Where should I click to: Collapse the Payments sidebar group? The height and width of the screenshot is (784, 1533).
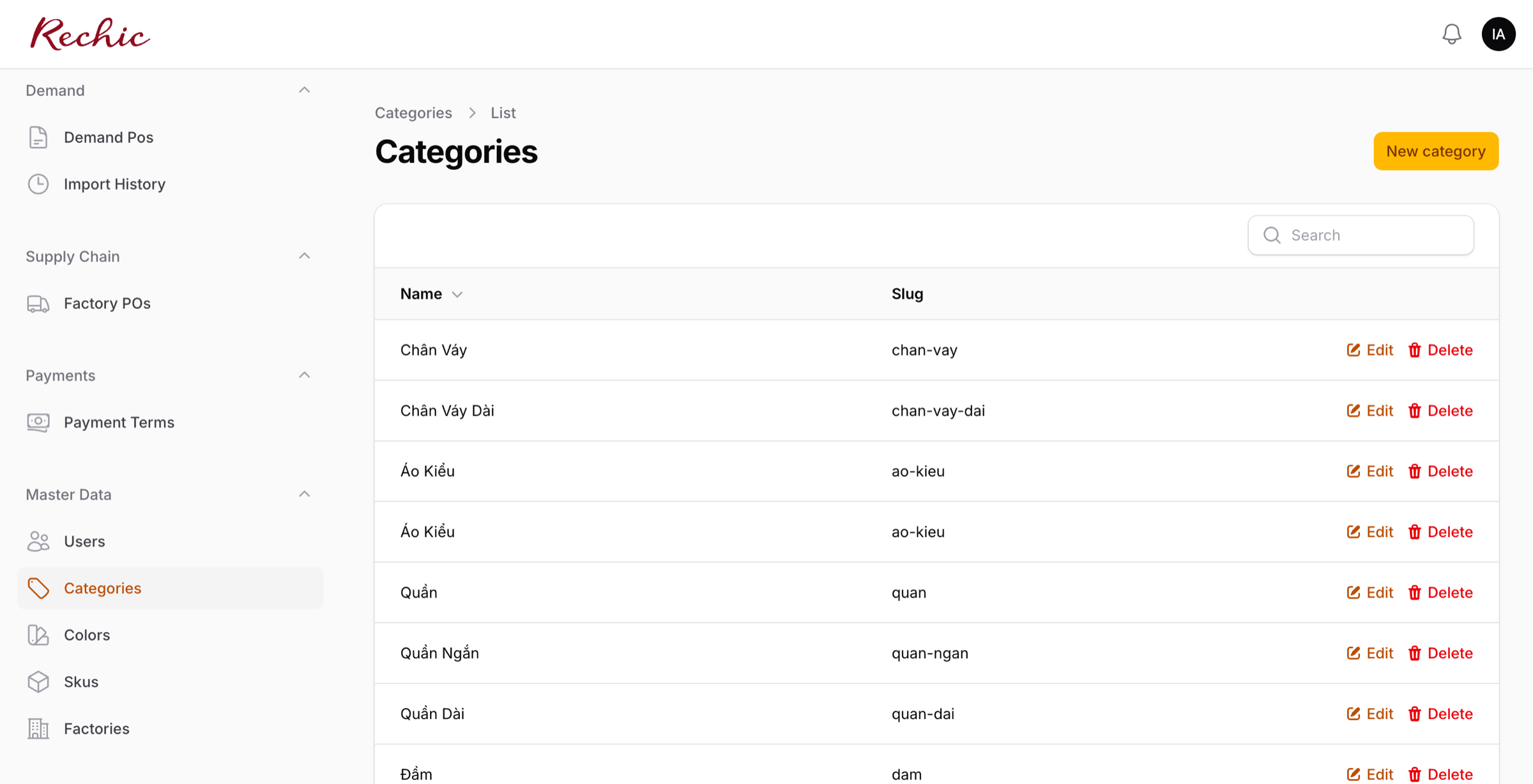coord(305,375)
